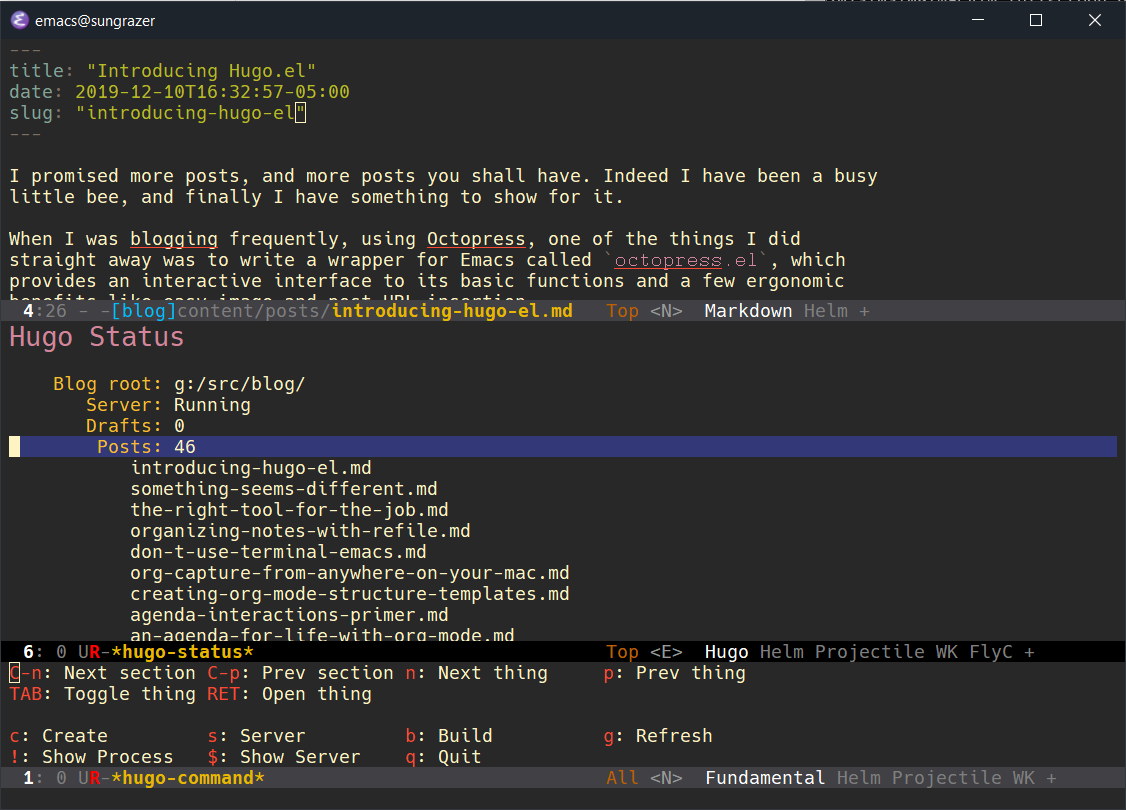The height and width of the screenshot is (810, 1126).
Task: Place cursor on slug "introducing-hugo-el" line
Action: (157, 113)
